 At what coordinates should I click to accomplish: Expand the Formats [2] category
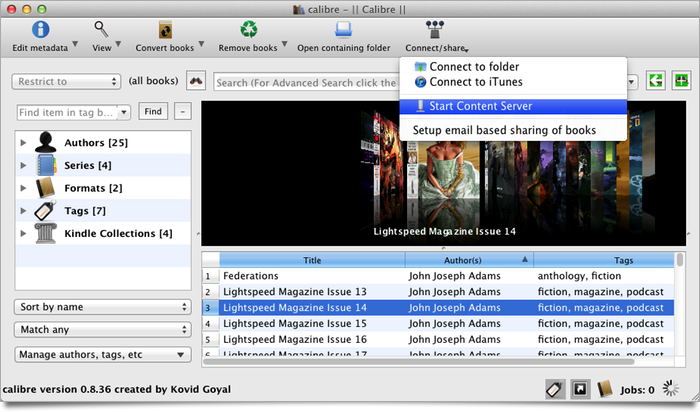pos(23,188)
